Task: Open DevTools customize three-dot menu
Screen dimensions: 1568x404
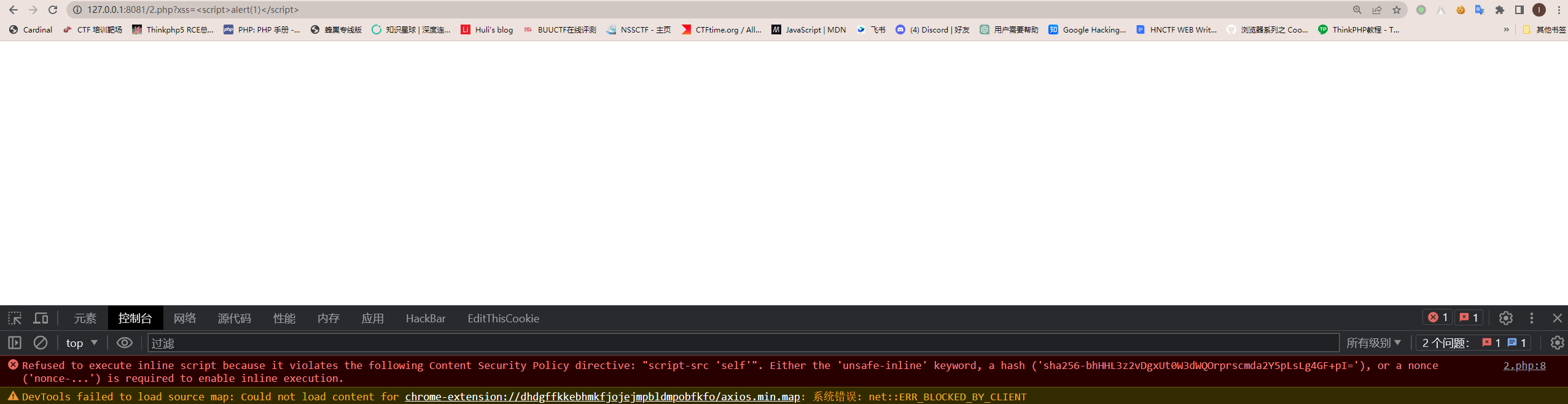Action: (1532, 318)
